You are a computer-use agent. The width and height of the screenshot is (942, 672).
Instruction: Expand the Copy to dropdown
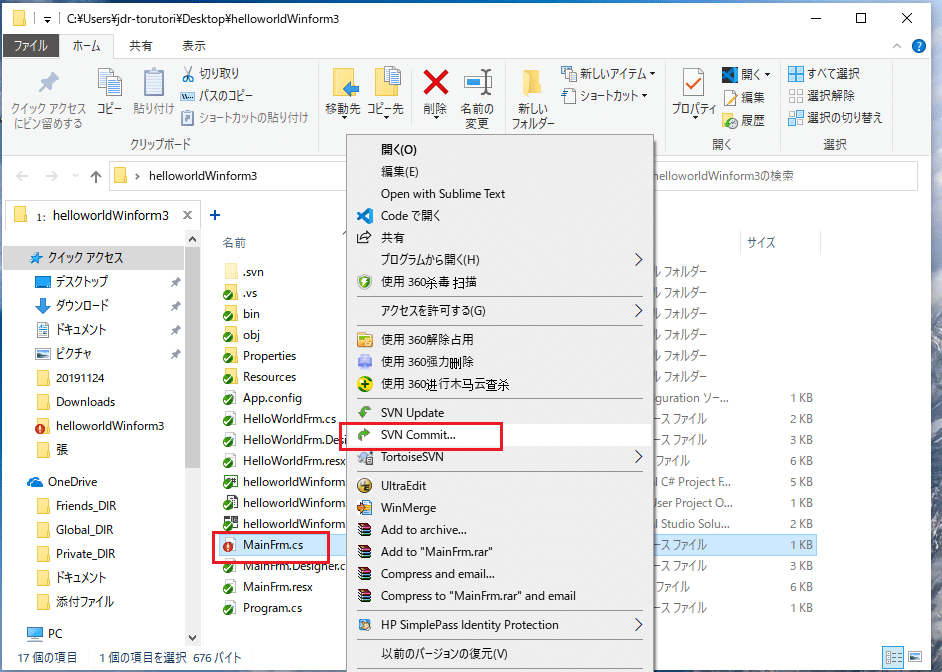click(385, 118)
